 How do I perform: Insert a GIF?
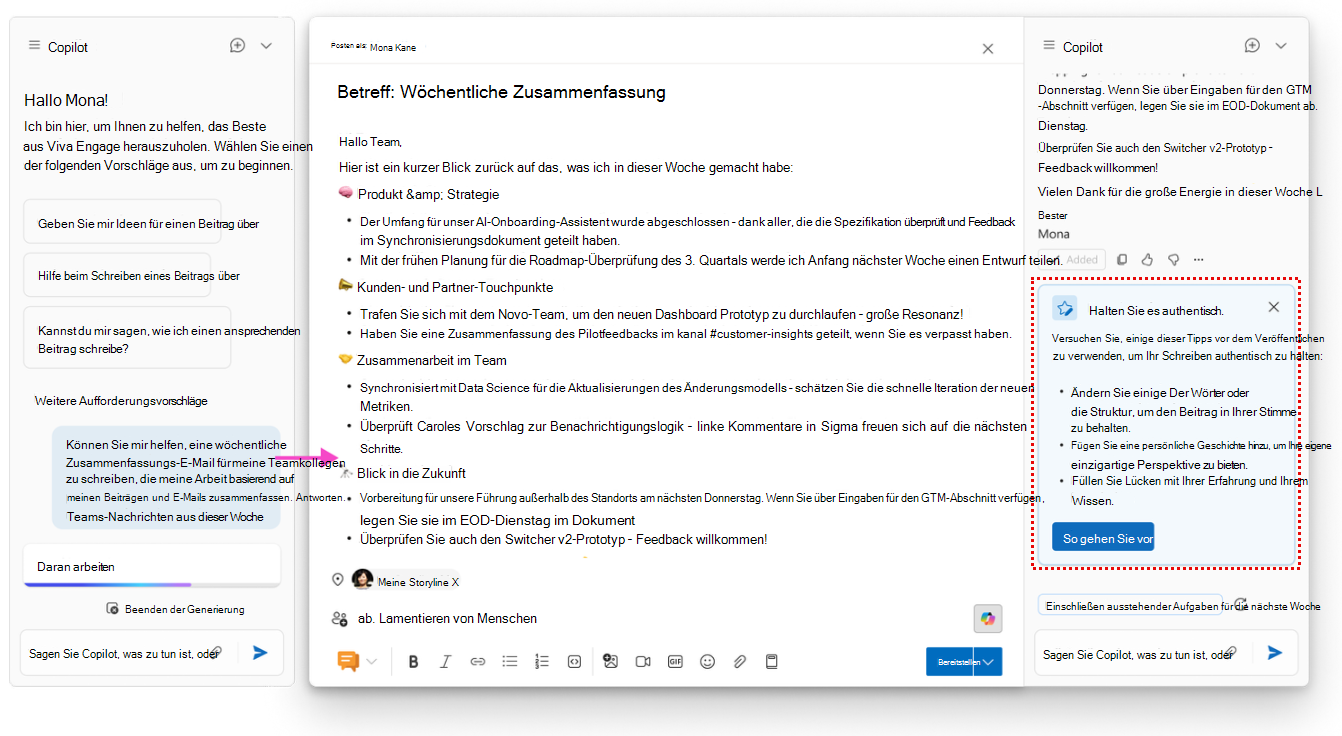(x=675, y=661)
